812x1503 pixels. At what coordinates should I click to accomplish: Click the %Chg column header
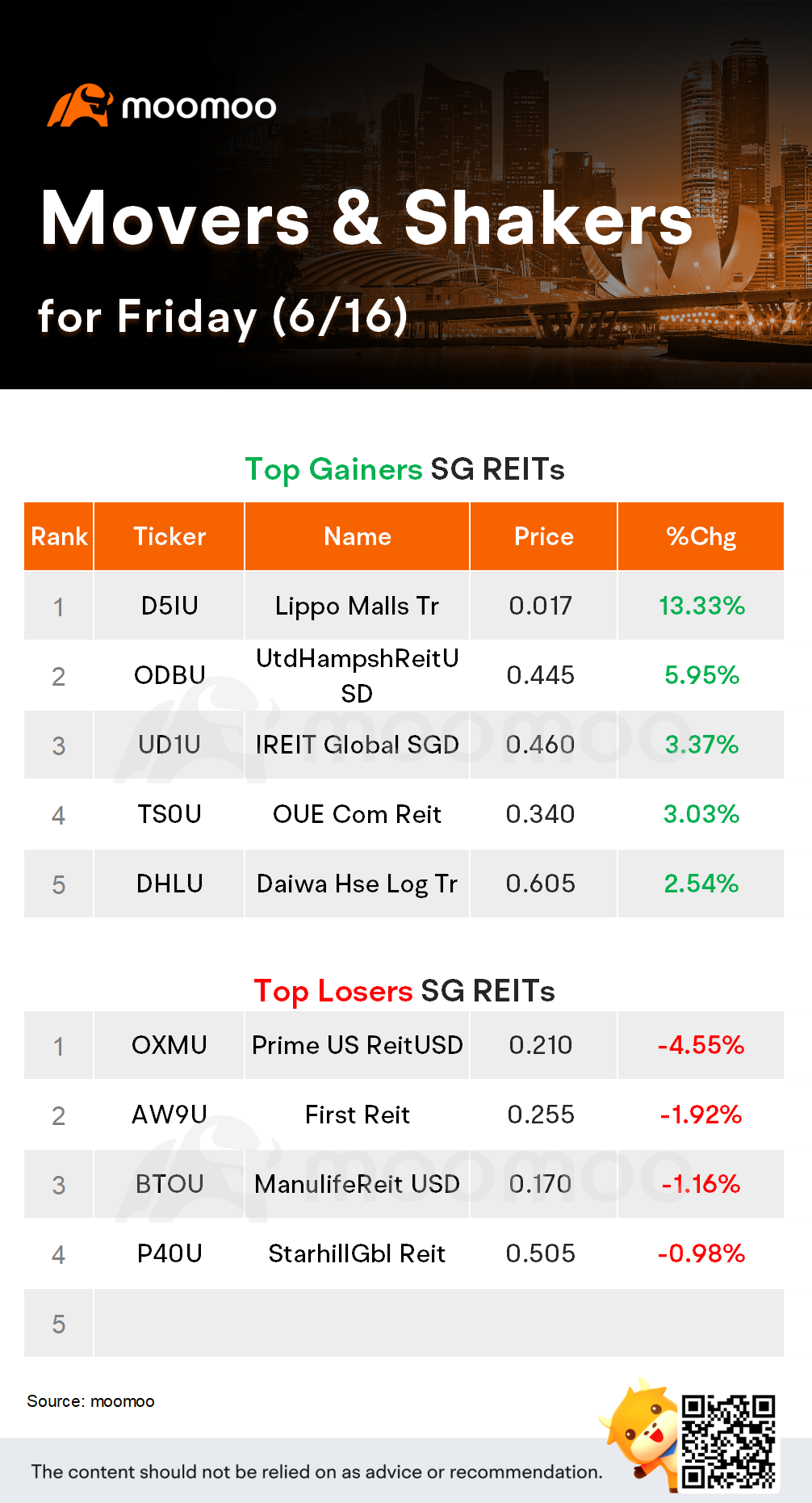[701, 537]
